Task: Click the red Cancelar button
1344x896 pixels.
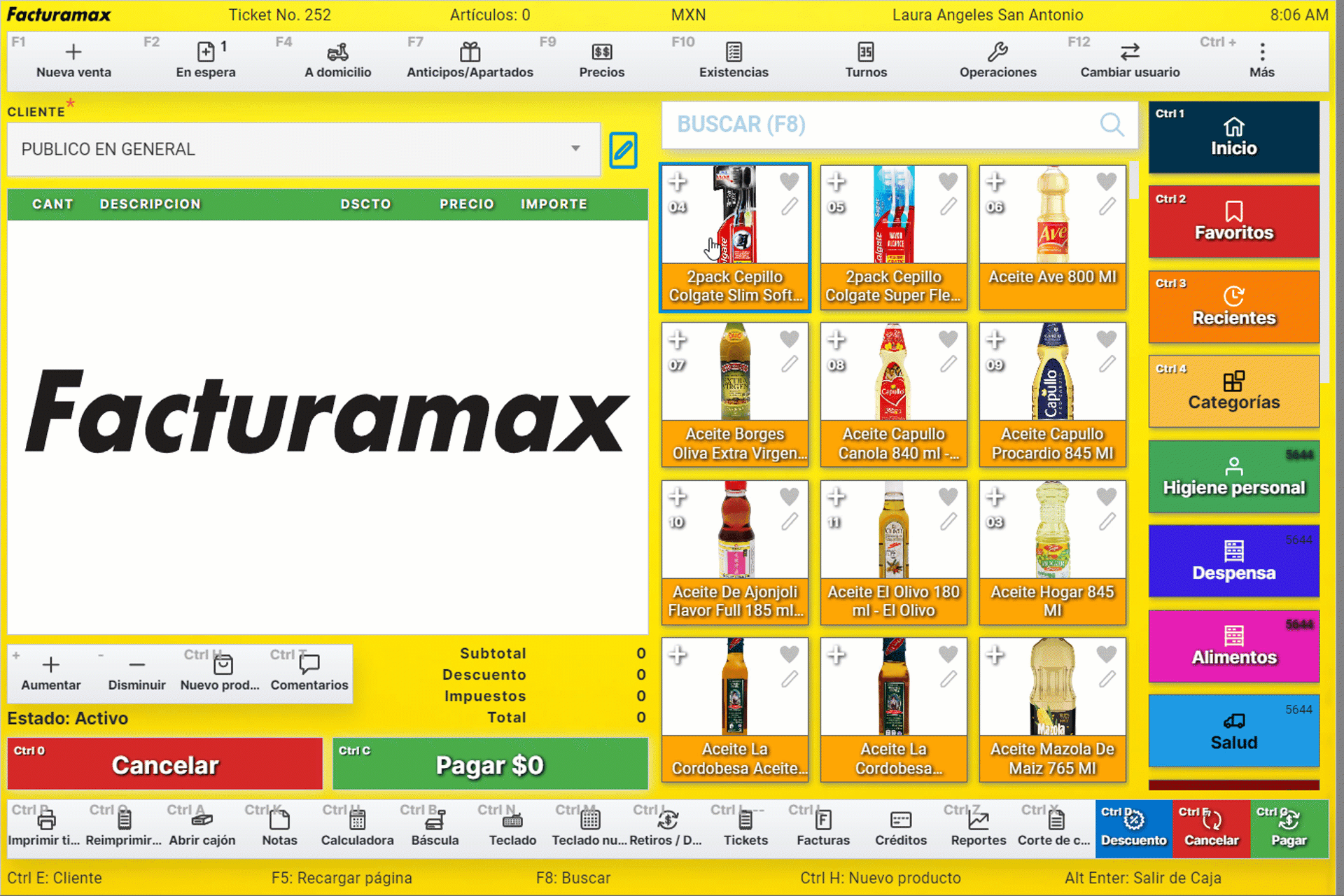Action: point(165,764)
